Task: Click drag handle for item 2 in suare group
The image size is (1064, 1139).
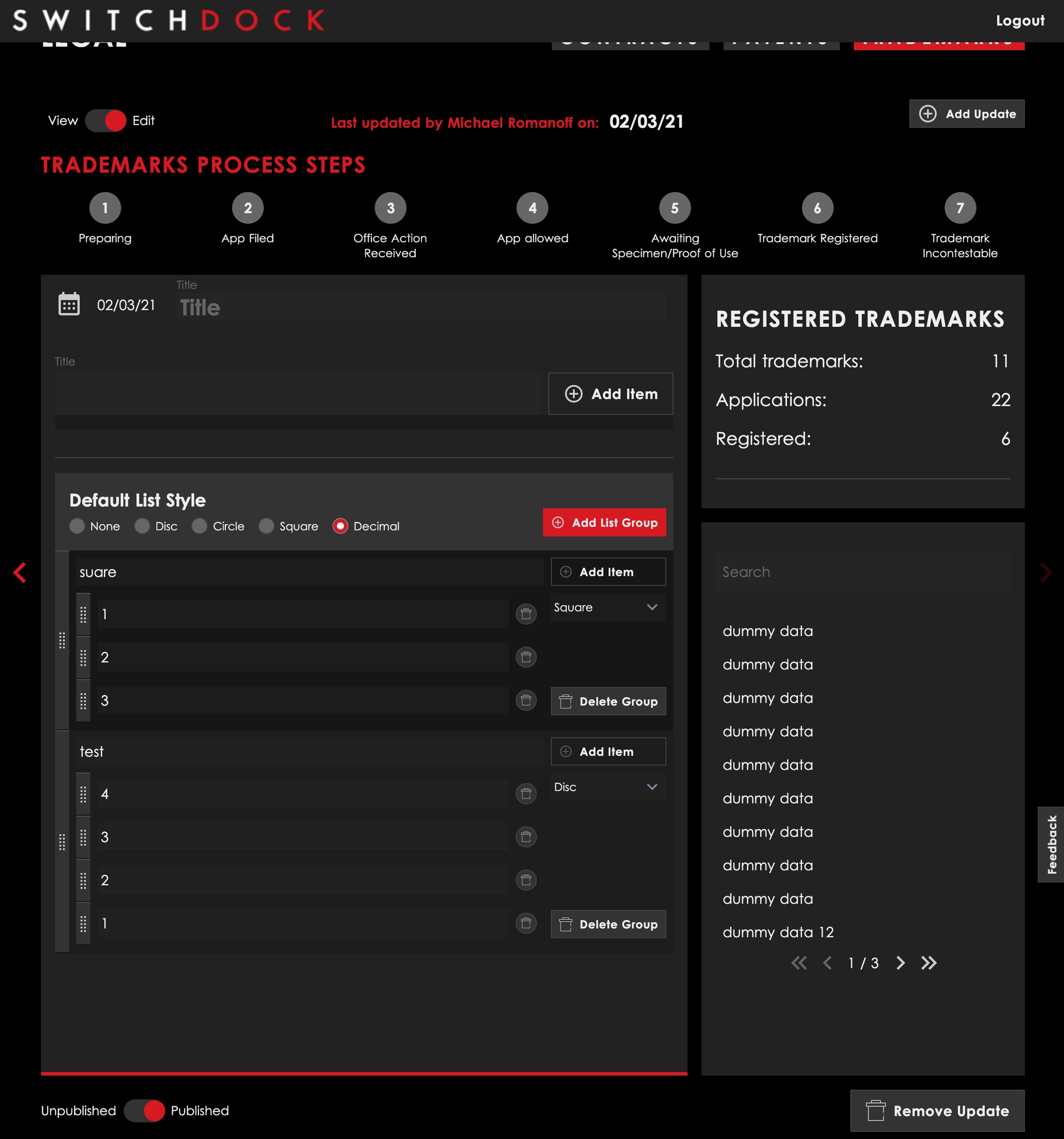Action: pyautogui.click(x=83, y=657)
